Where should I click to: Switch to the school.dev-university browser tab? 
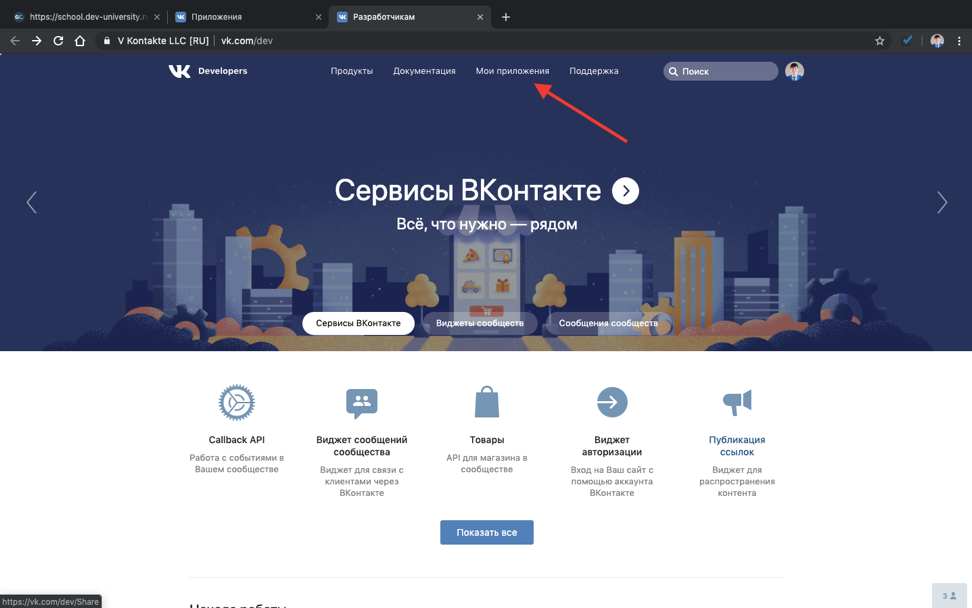click(86, 17)
